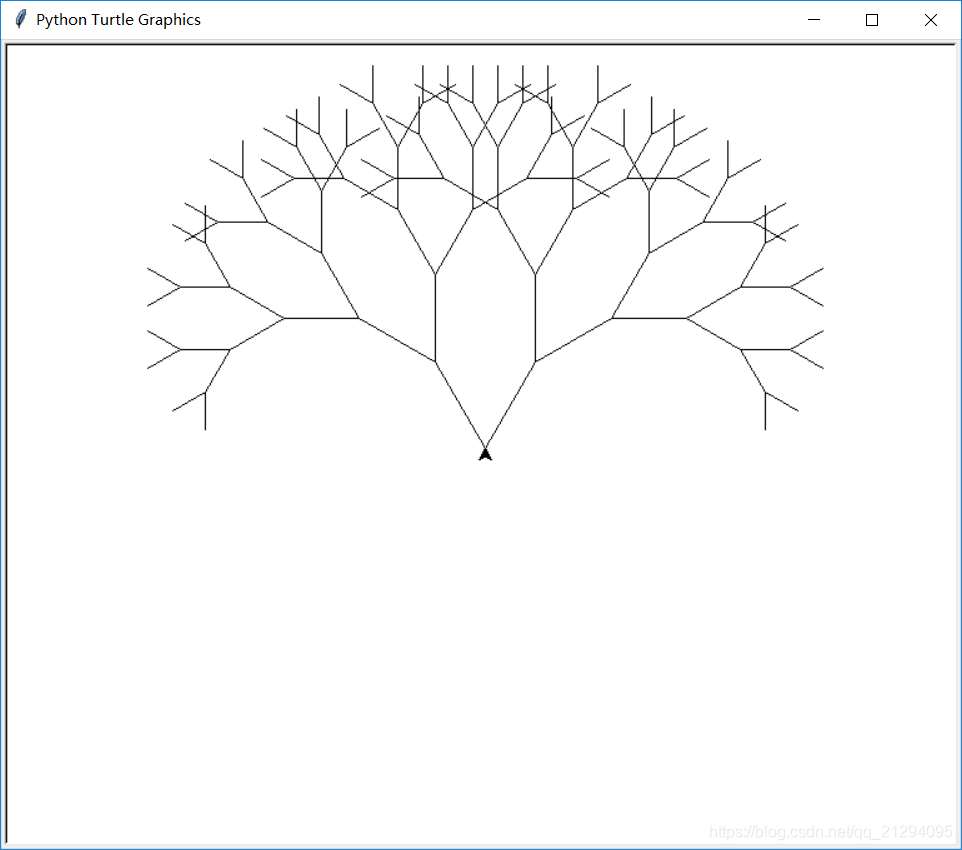The width and height of the screenshot is (962, 850).
Task: Click the Python feather icon in title bar
Action: click(21, 20)
